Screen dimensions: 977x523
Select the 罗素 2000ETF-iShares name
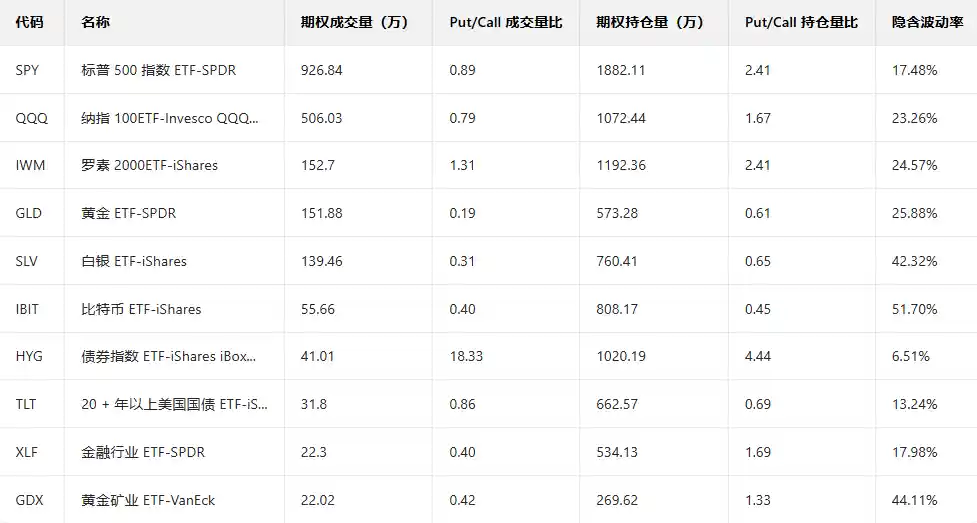149,165
